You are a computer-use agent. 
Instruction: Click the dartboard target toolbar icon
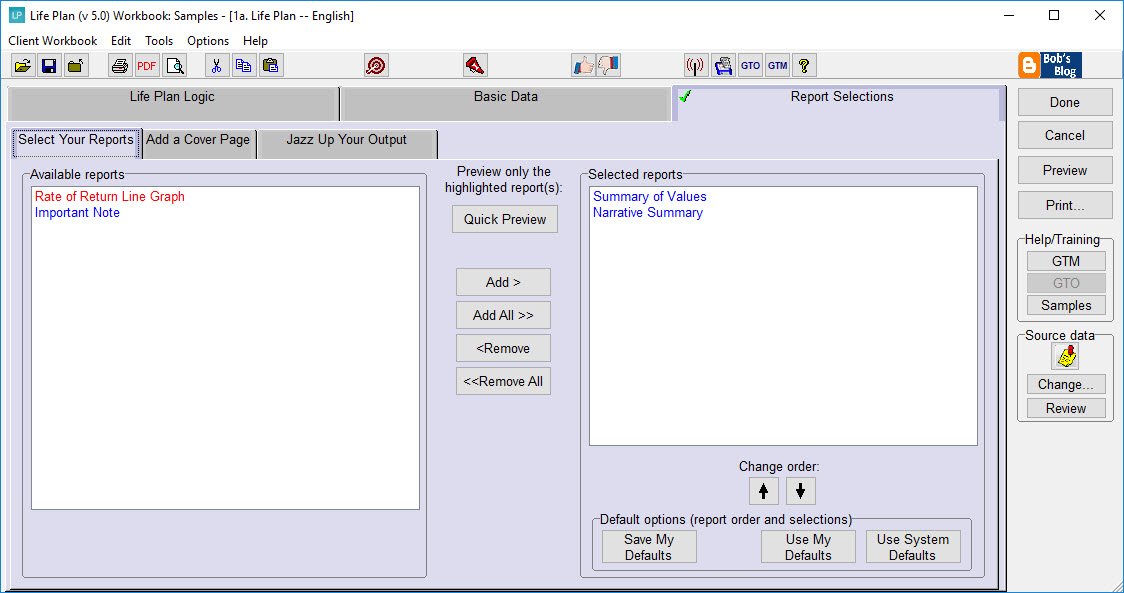pyautogui.click(x=376, y=64)
